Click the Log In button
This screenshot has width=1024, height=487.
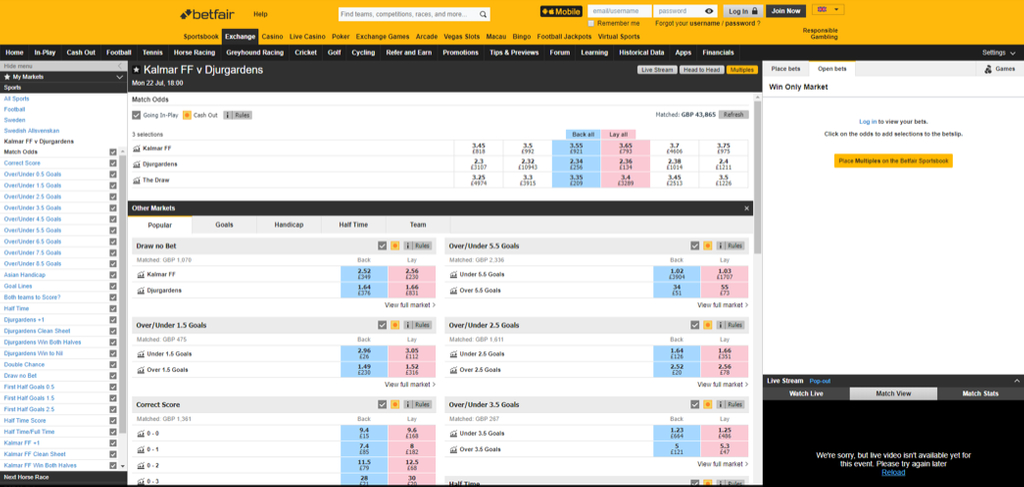(x=743, y=11)
